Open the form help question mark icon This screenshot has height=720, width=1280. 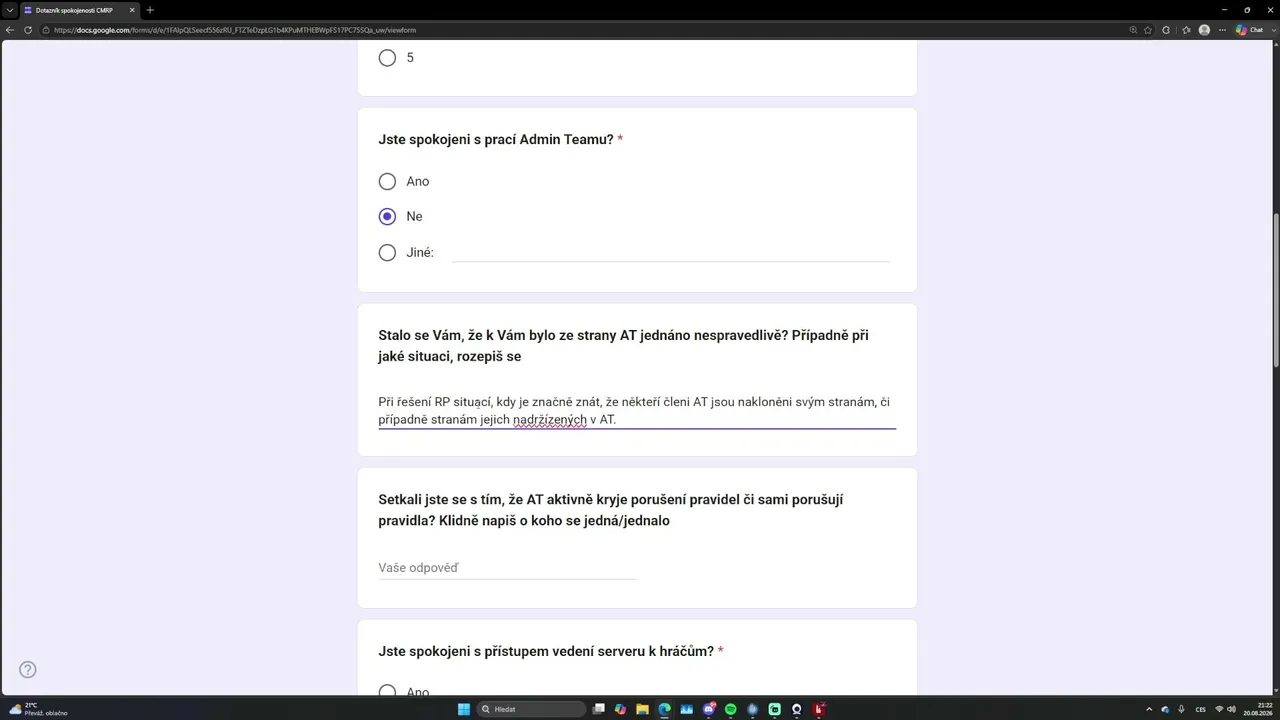coord(28,669)
